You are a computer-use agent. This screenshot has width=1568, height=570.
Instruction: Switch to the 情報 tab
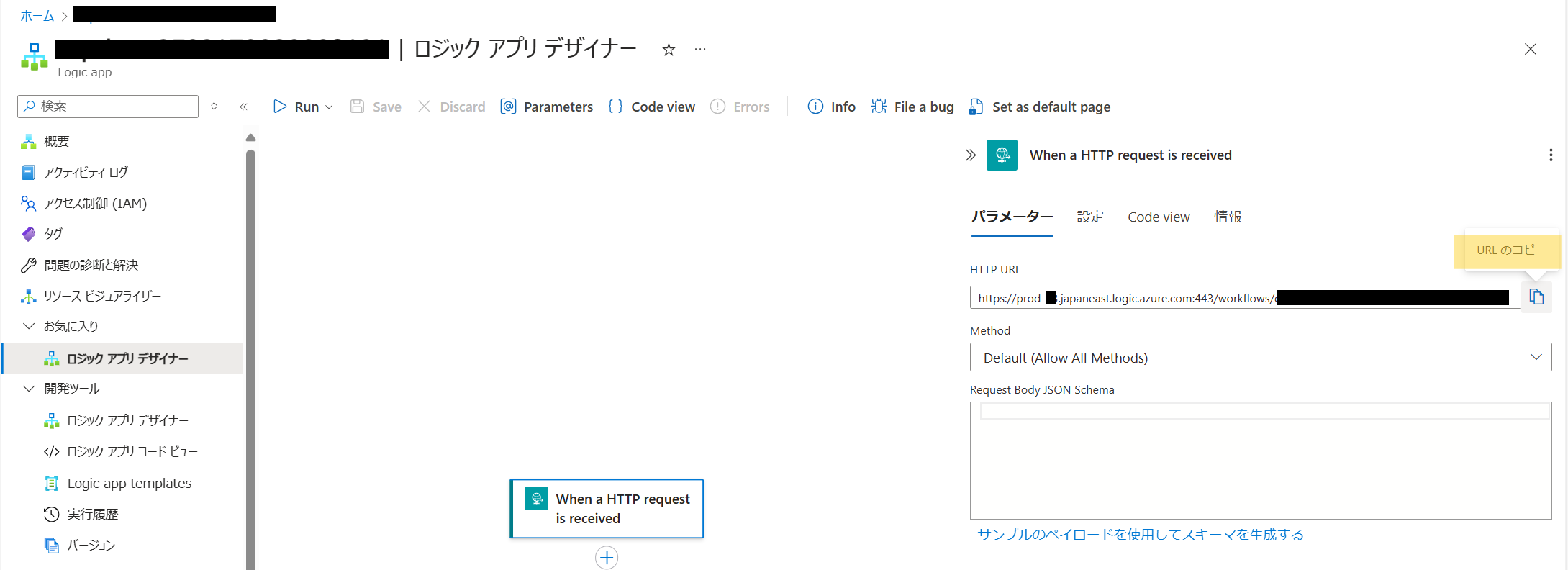(1228, 217)
